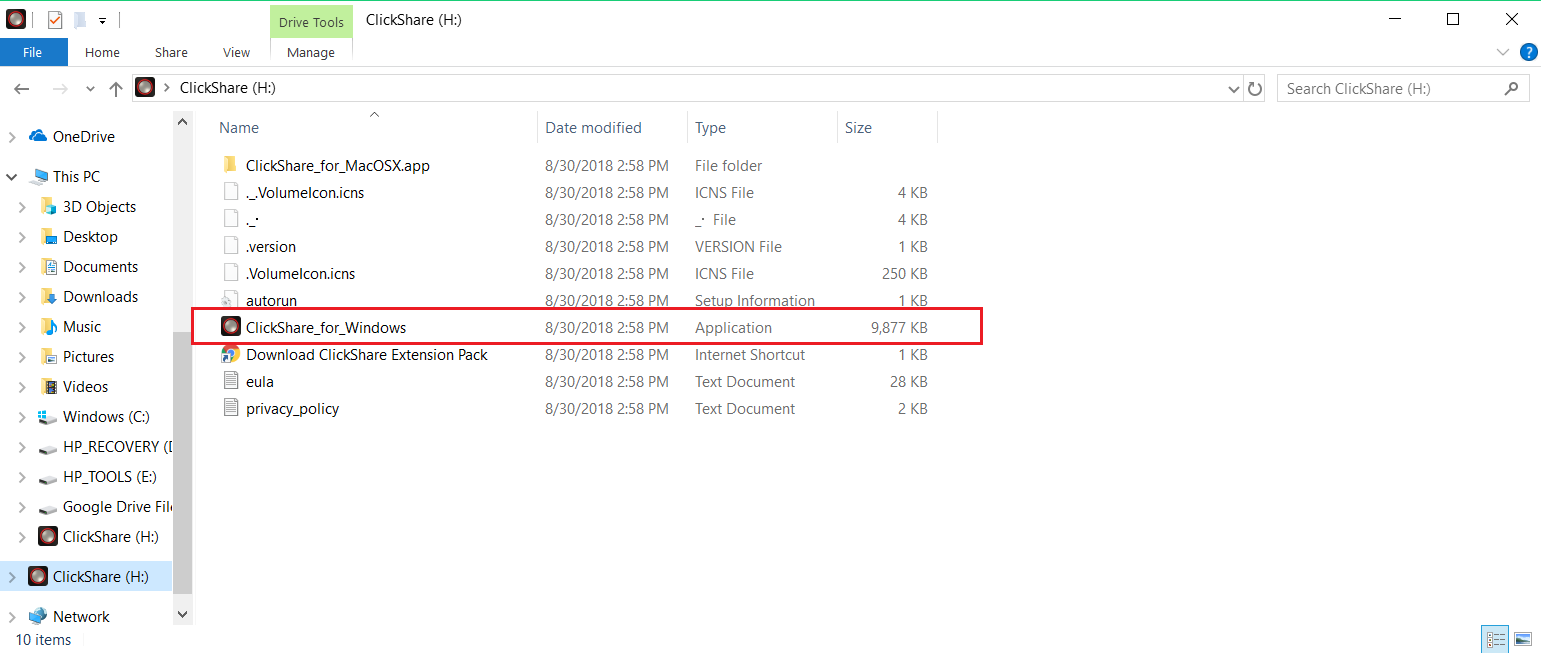Open the address bar history dropdown
The image size is (1541, 653).
[1233, 89]
